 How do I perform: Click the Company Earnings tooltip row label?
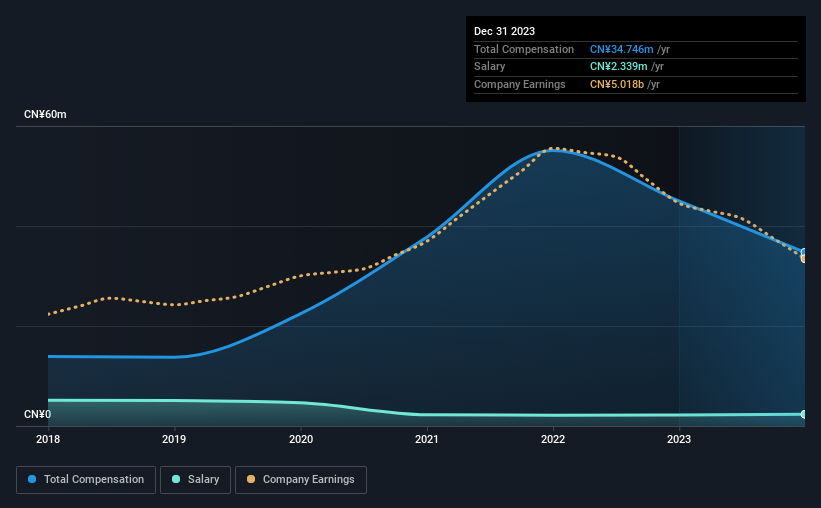(x=519, y=84)
